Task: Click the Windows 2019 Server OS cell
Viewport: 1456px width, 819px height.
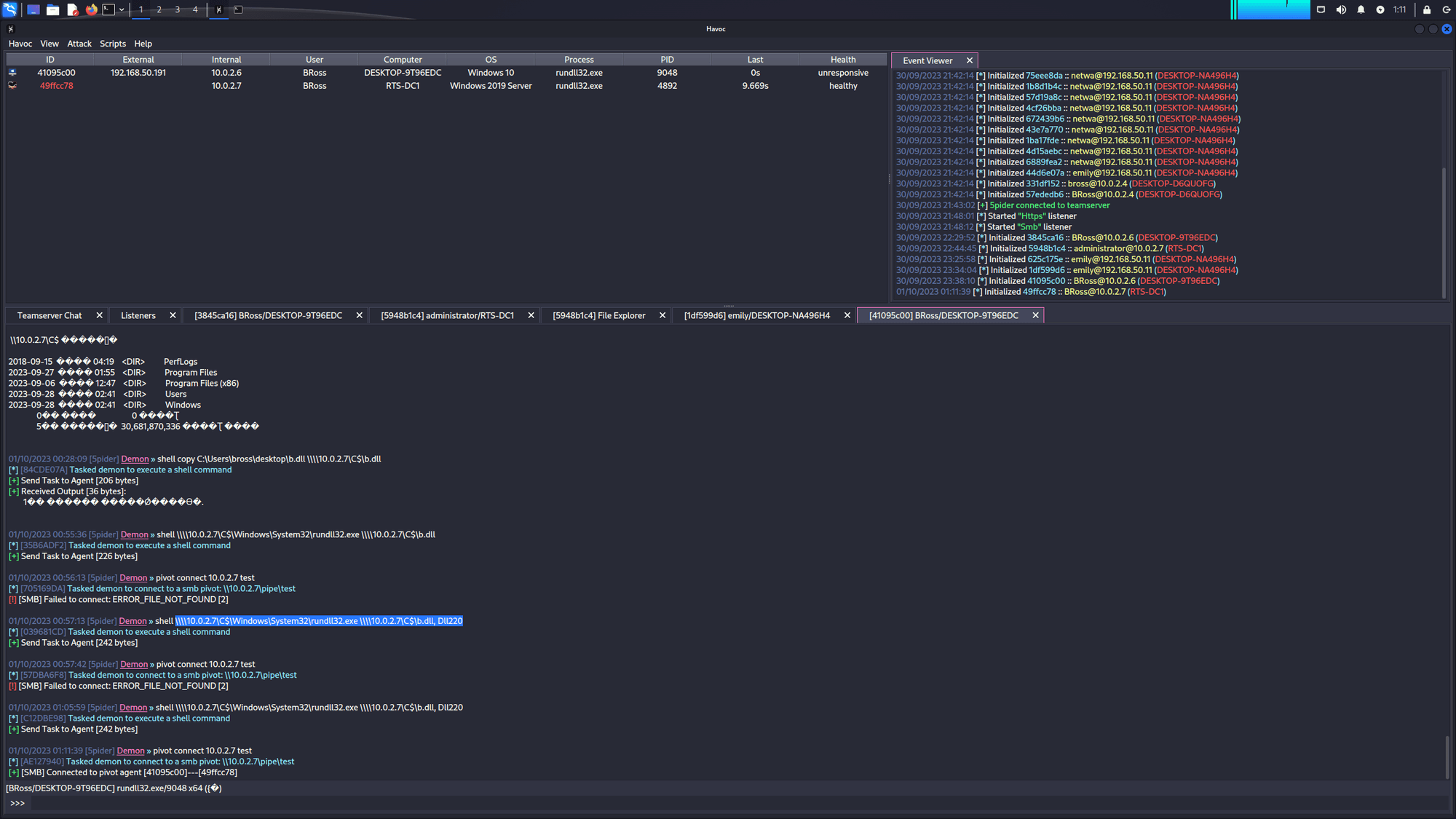Action: click(x=491, y=86)
